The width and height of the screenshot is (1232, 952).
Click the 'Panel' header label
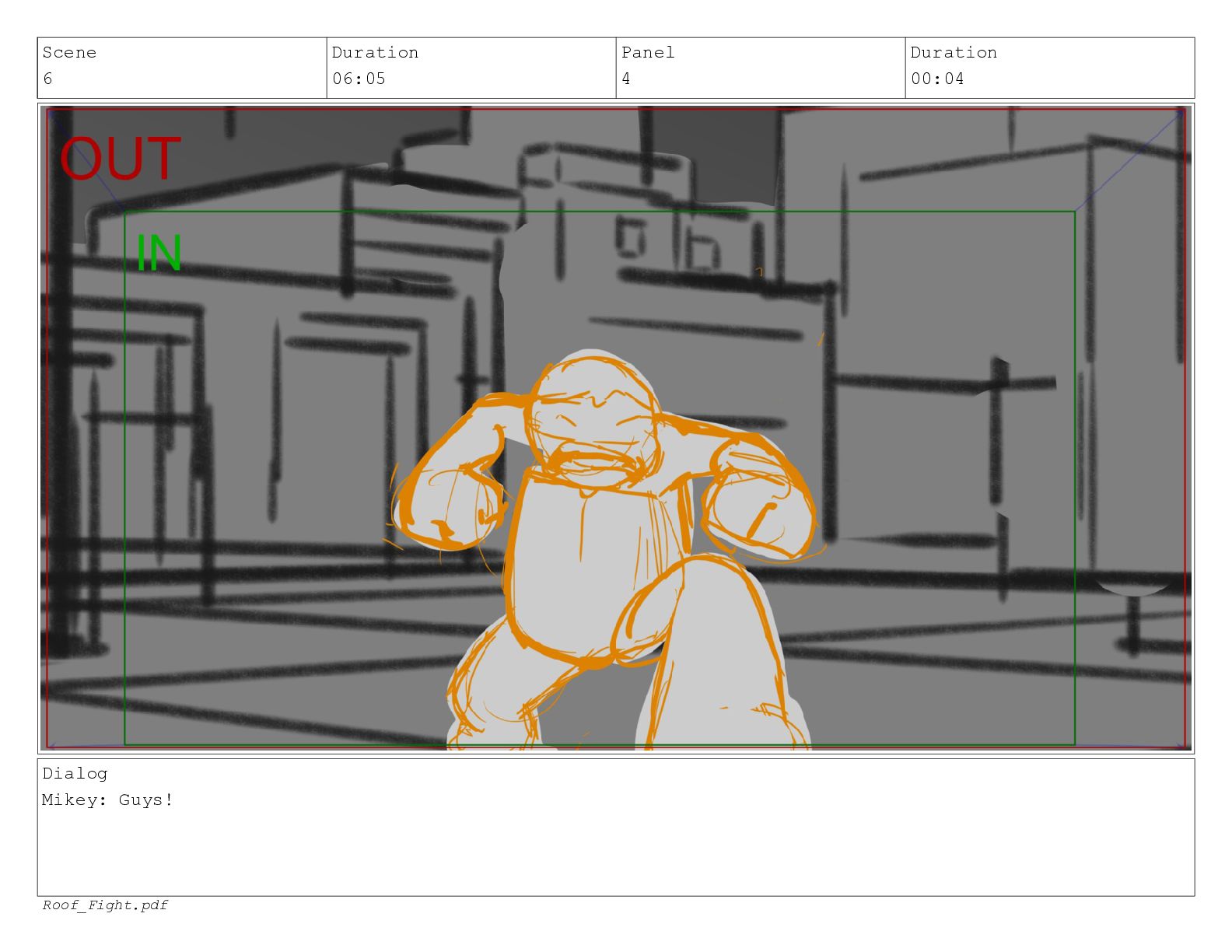click(x=648, y=53)
